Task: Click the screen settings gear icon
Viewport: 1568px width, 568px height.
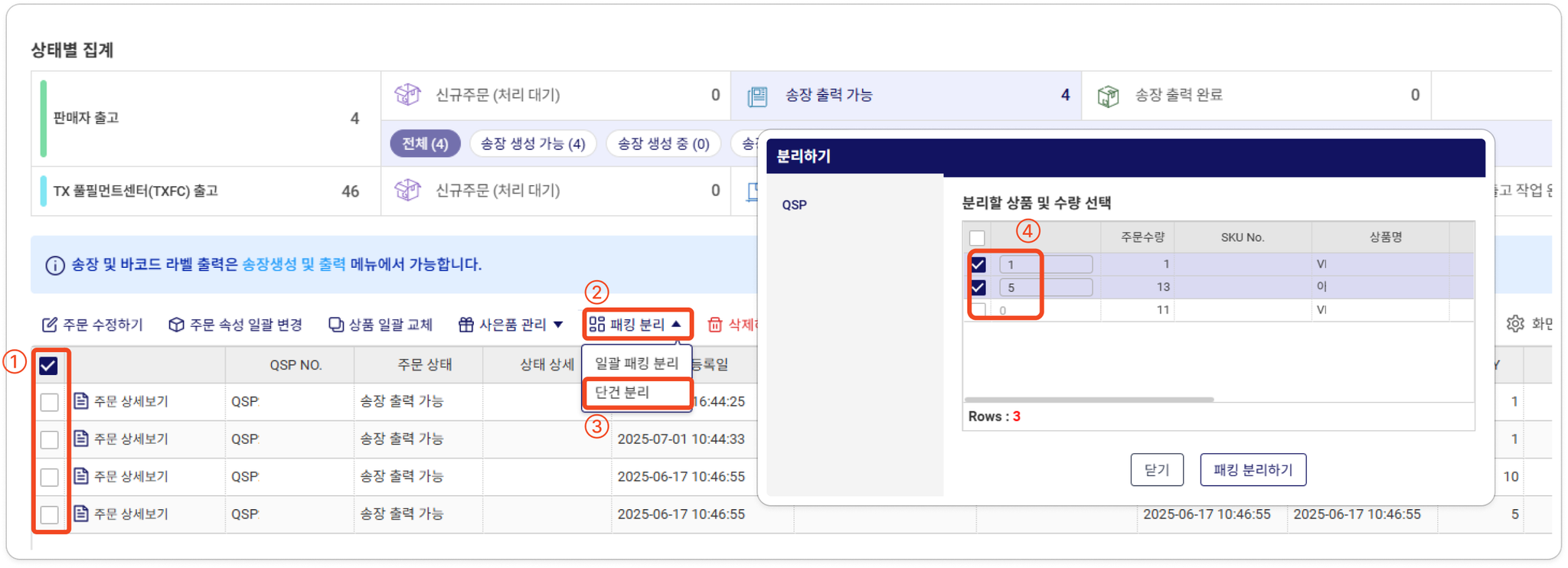Action: 1515,324
